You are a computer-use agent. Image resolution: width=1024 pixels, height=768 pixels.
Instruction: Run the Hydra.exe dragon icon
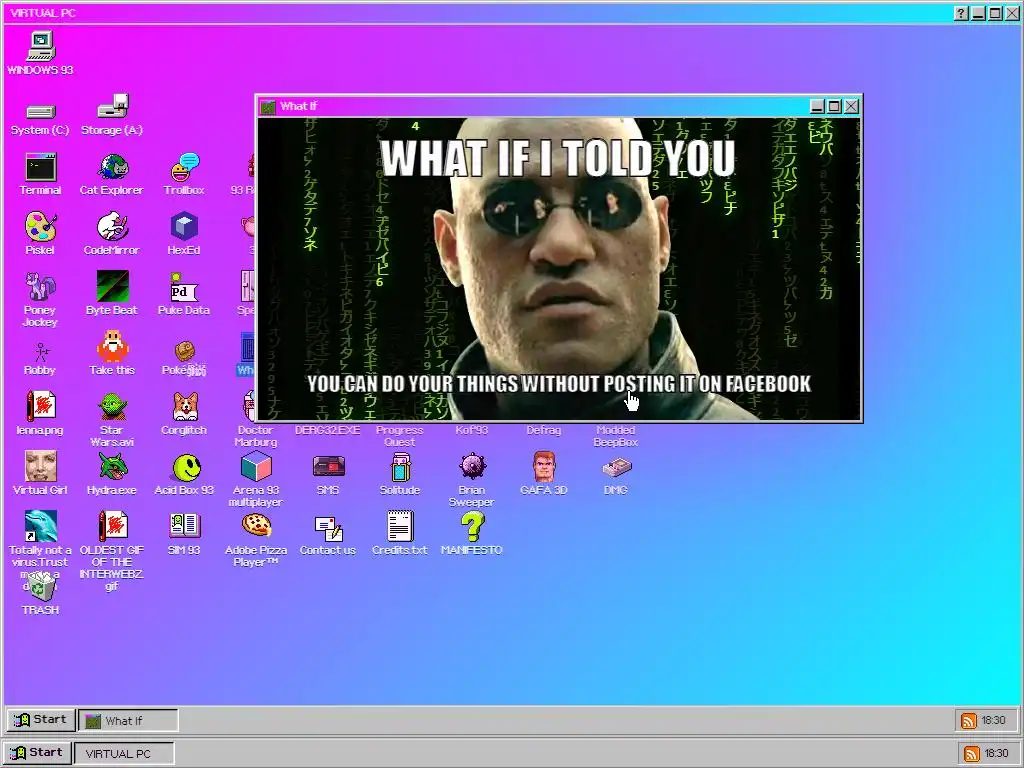coord(112,466)
